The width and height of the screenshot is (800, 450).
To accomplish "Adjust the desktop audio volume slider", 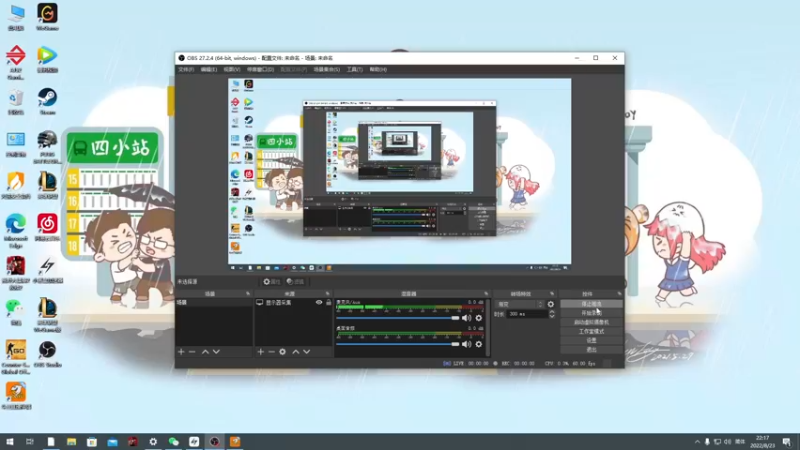I will coord(398,344).
